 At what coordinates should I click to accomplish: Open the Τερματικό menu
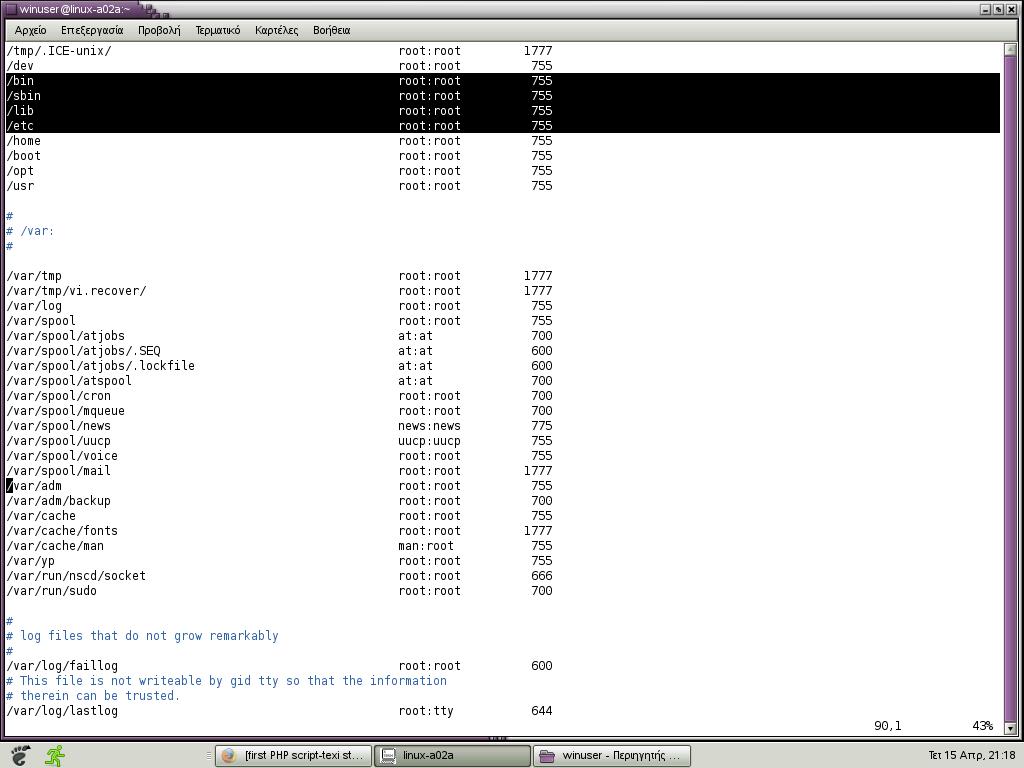pyautogui.click(x=218, y=30)
